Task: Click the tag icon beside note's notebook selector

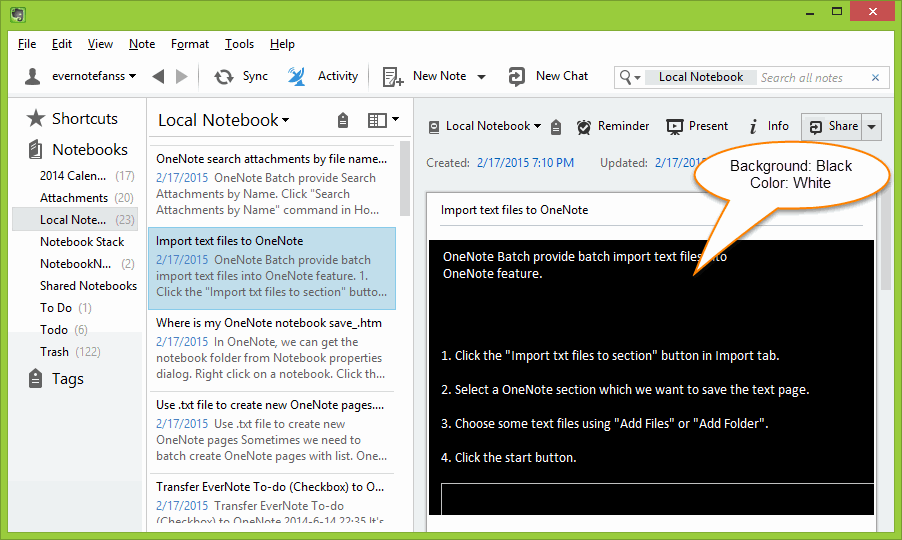Action: click(x=556, y=127)
